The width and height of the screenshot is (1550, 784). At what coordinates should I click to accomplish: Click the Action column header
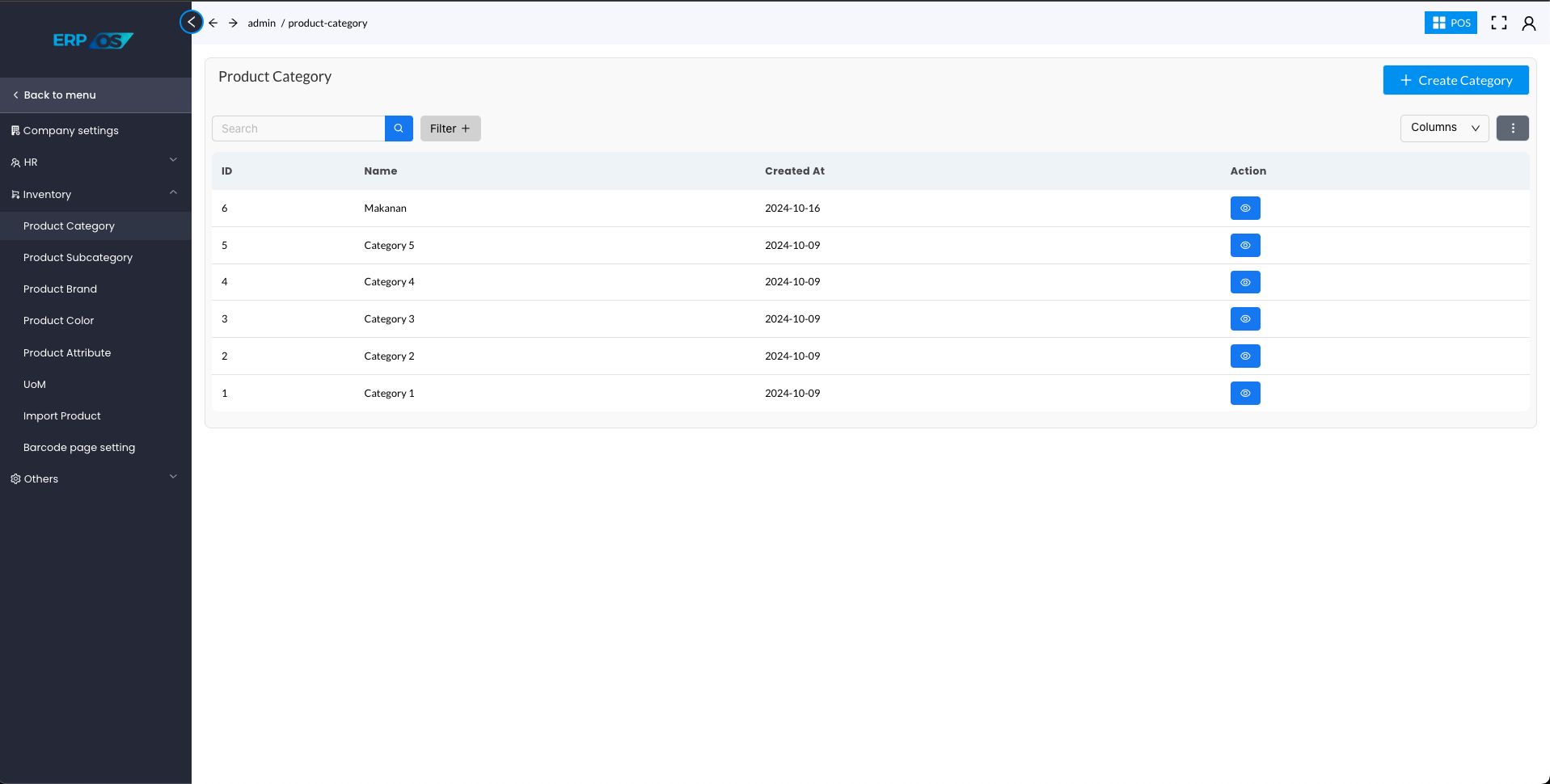tap(1248, 171)
